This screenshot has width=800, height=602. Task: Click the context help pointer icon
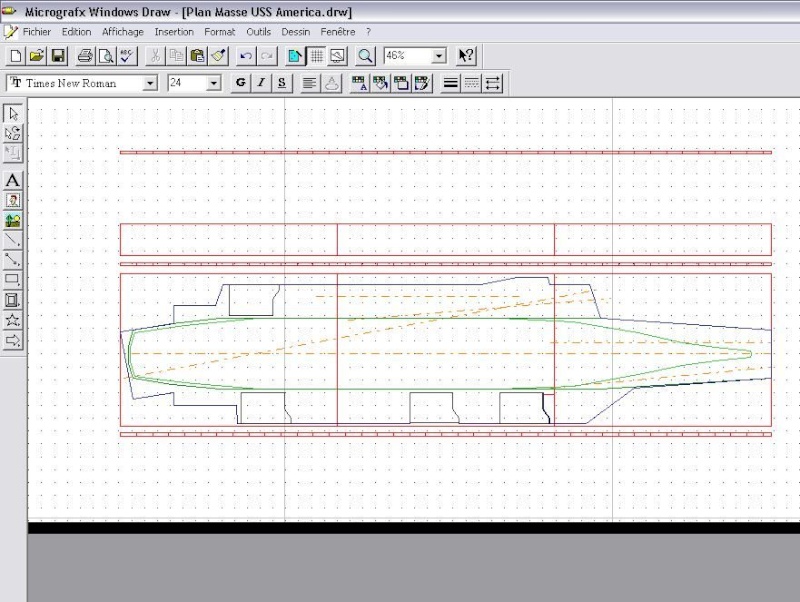click(x=466, y=56)
